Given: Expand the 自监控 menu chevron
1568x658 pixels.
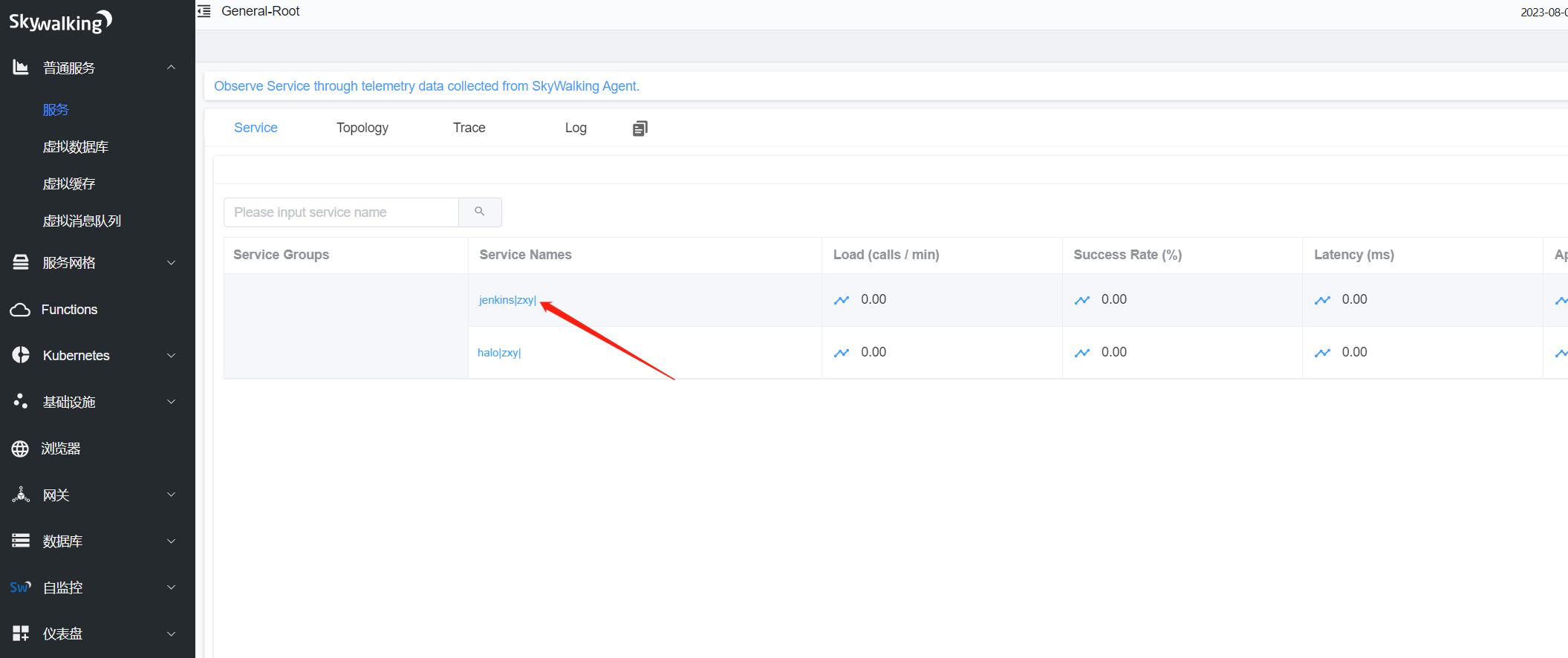Looking at the screenshot, I should 172,587.
